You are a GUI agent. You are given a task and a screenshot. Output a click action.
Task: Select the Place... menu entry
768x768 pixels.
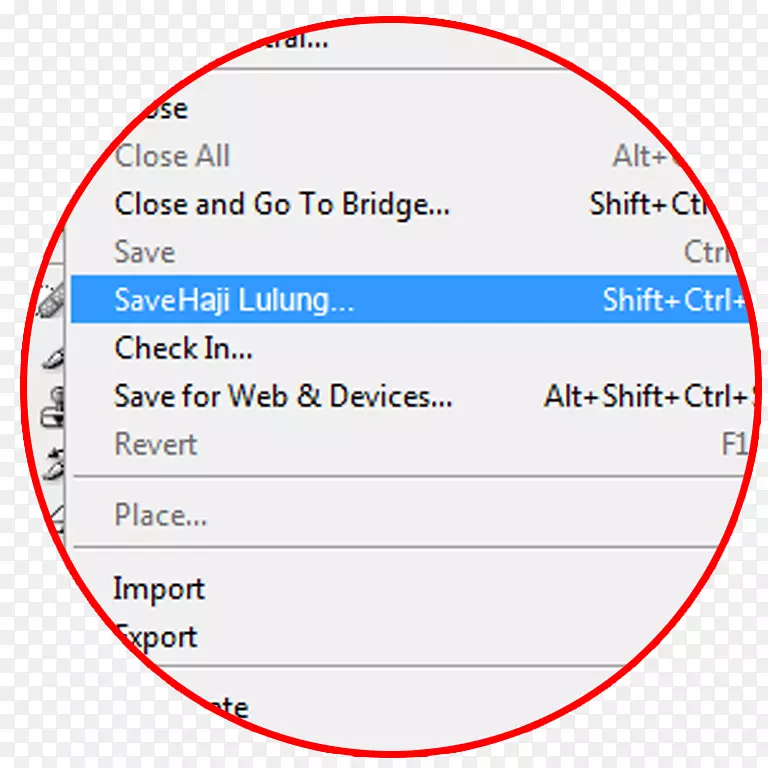click(x=161, y=515)
